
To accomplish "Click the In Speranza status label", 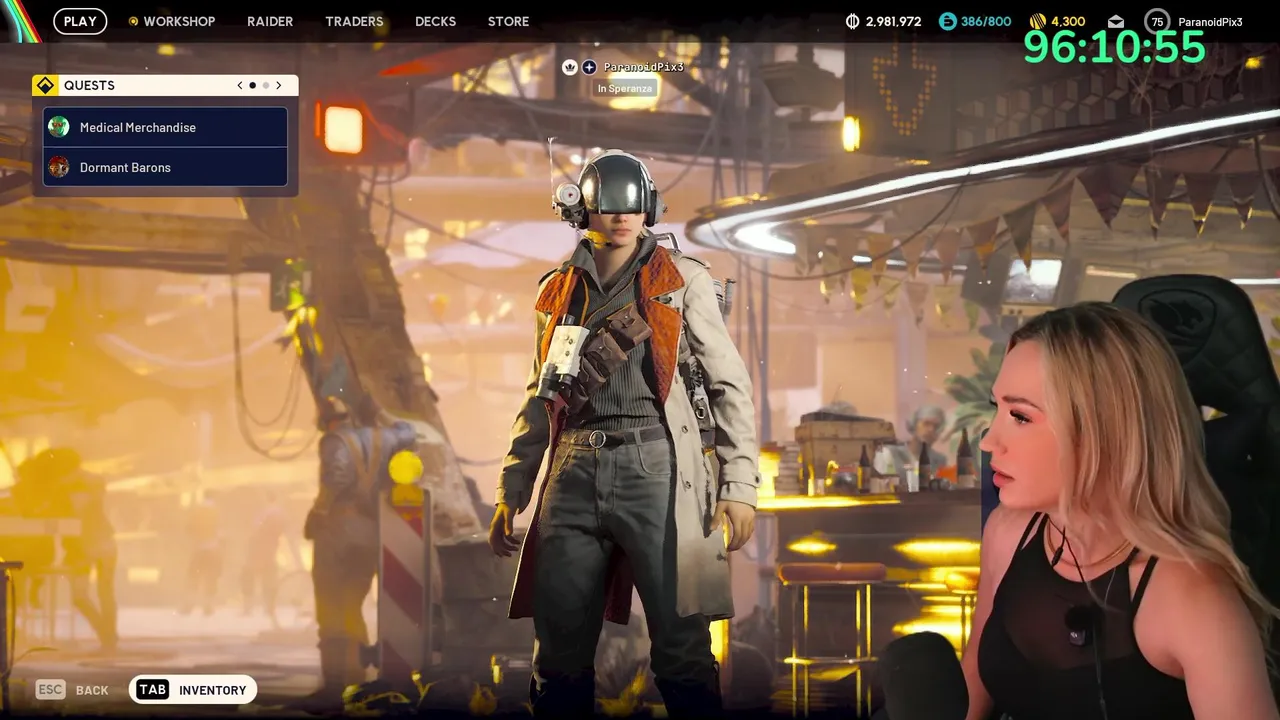I will pyautogui.click(x=625, y=88).
